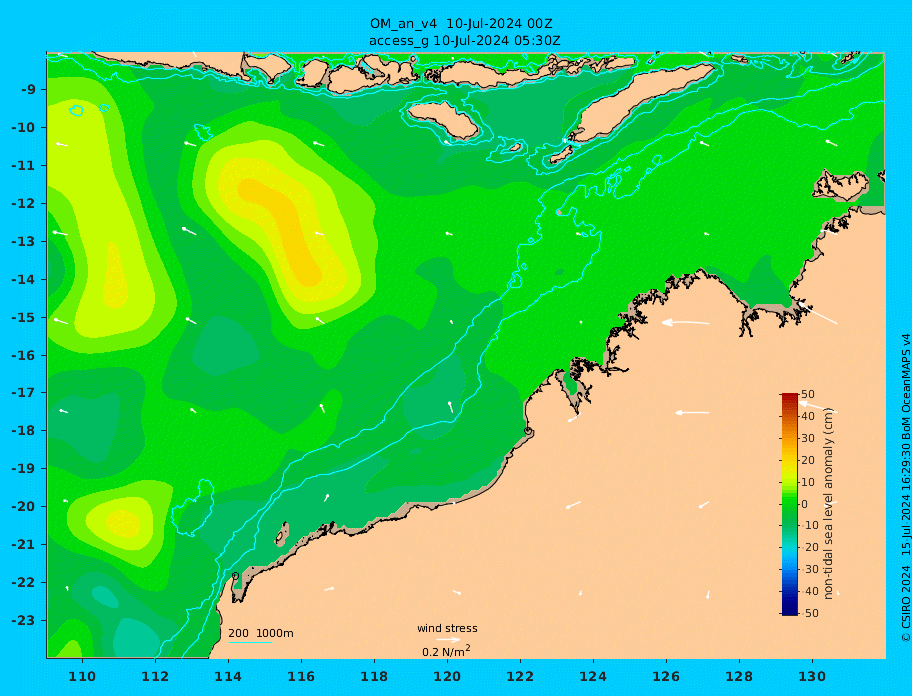Click the sea level anomaly colorbar strip
The height and width of the screenshot is (696, 912).
tap(789, 504)
